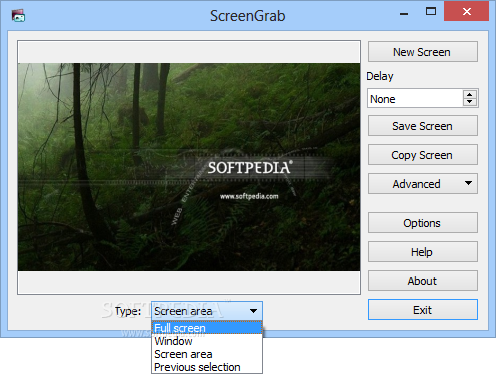Screen dimensions: 496x374
Task: Click the captured forest screenshot preview
Action: pos(189,167)
